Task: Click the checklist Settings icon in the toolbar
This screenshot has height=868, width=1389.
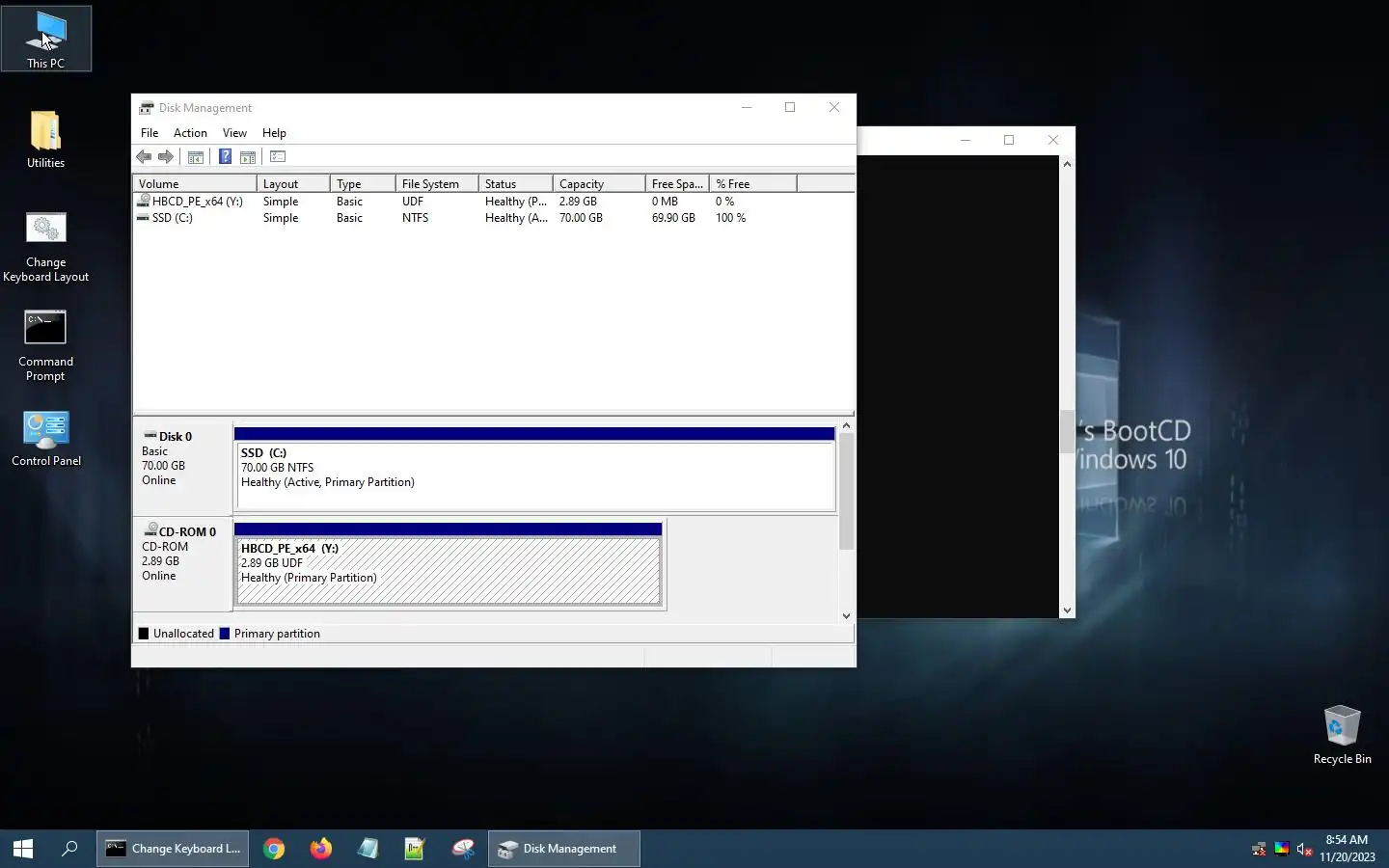Action: (278, 156)
